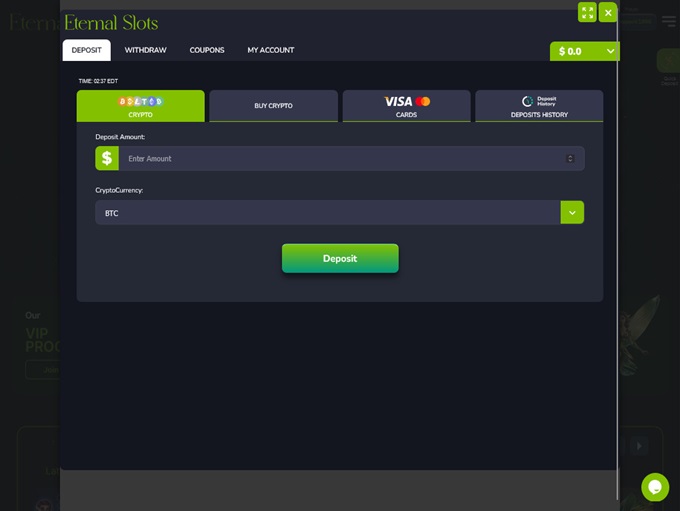680x511 pixels.
Task: Click the Deposit History clock icon
Action: (528, 101)
